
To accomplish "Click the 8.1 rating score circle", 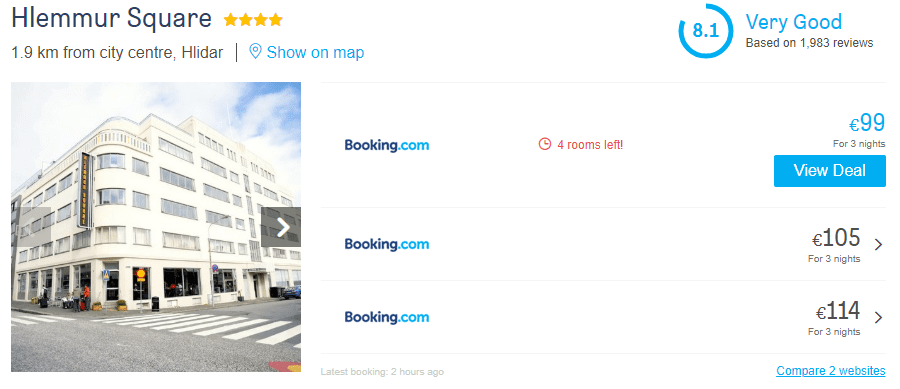I will pos(705,30).
